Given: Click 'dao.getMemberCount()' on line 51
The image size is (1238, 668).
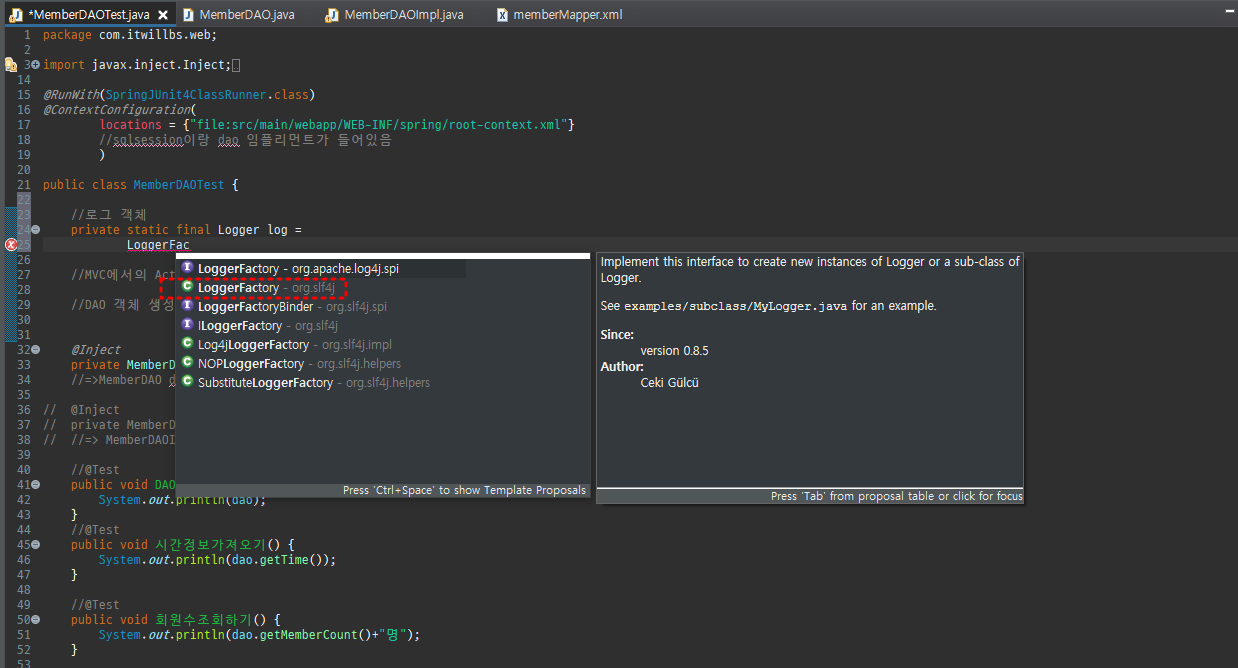Looking at the screenshot, I should [x=297, y=635].
